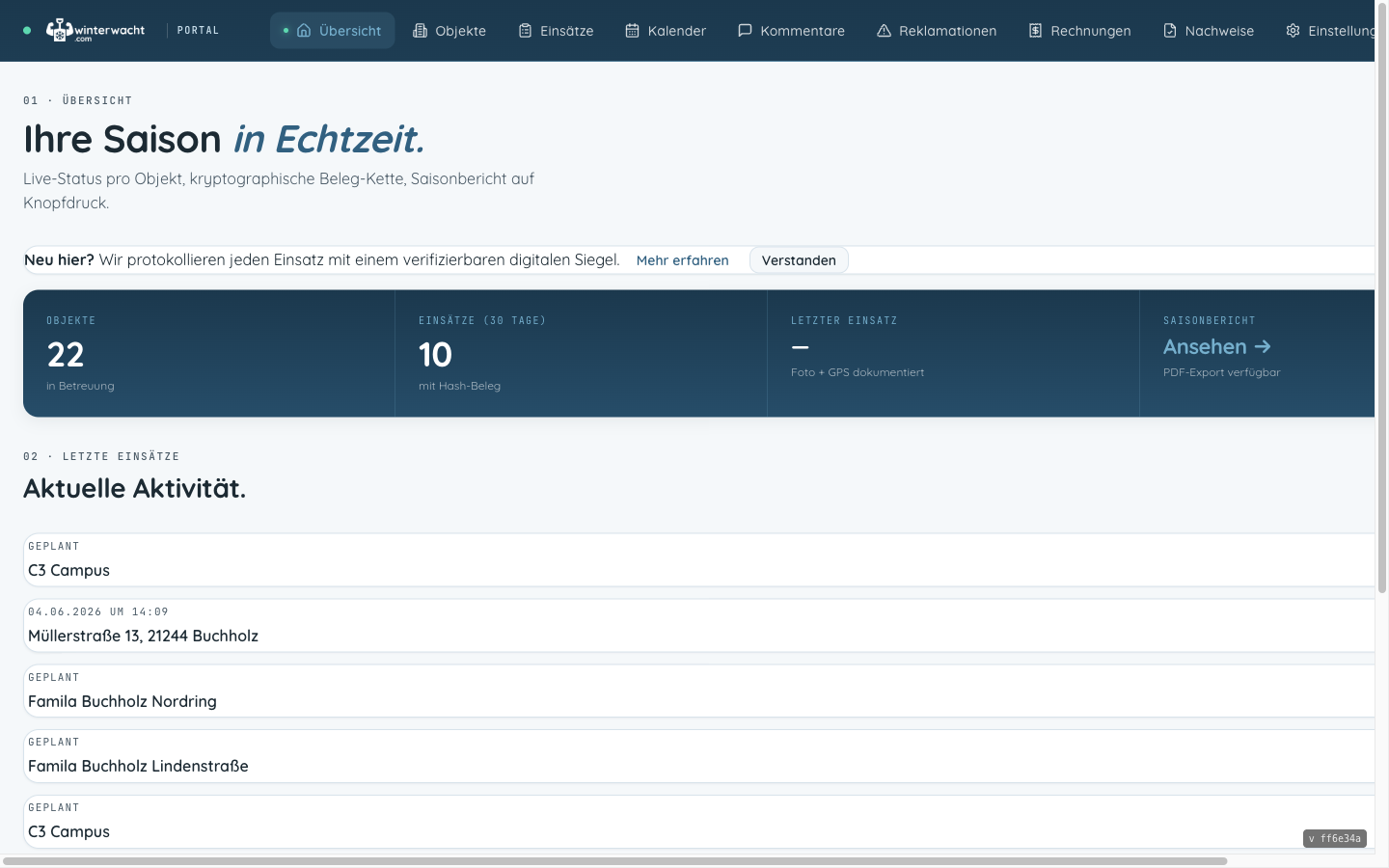Click the warning triangle icon beside Reklamationen

coord(884,31)
